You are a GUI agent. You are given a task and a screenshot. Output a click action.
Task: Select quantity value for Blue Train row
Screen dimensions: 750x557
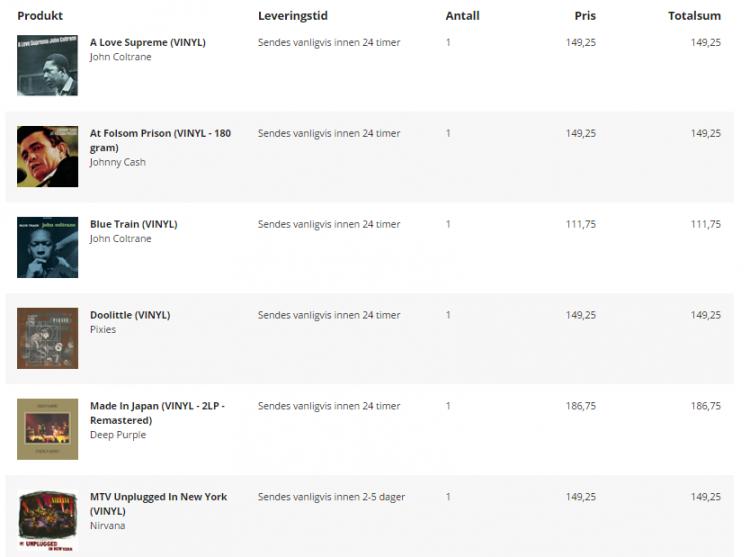tap(448, 224)
